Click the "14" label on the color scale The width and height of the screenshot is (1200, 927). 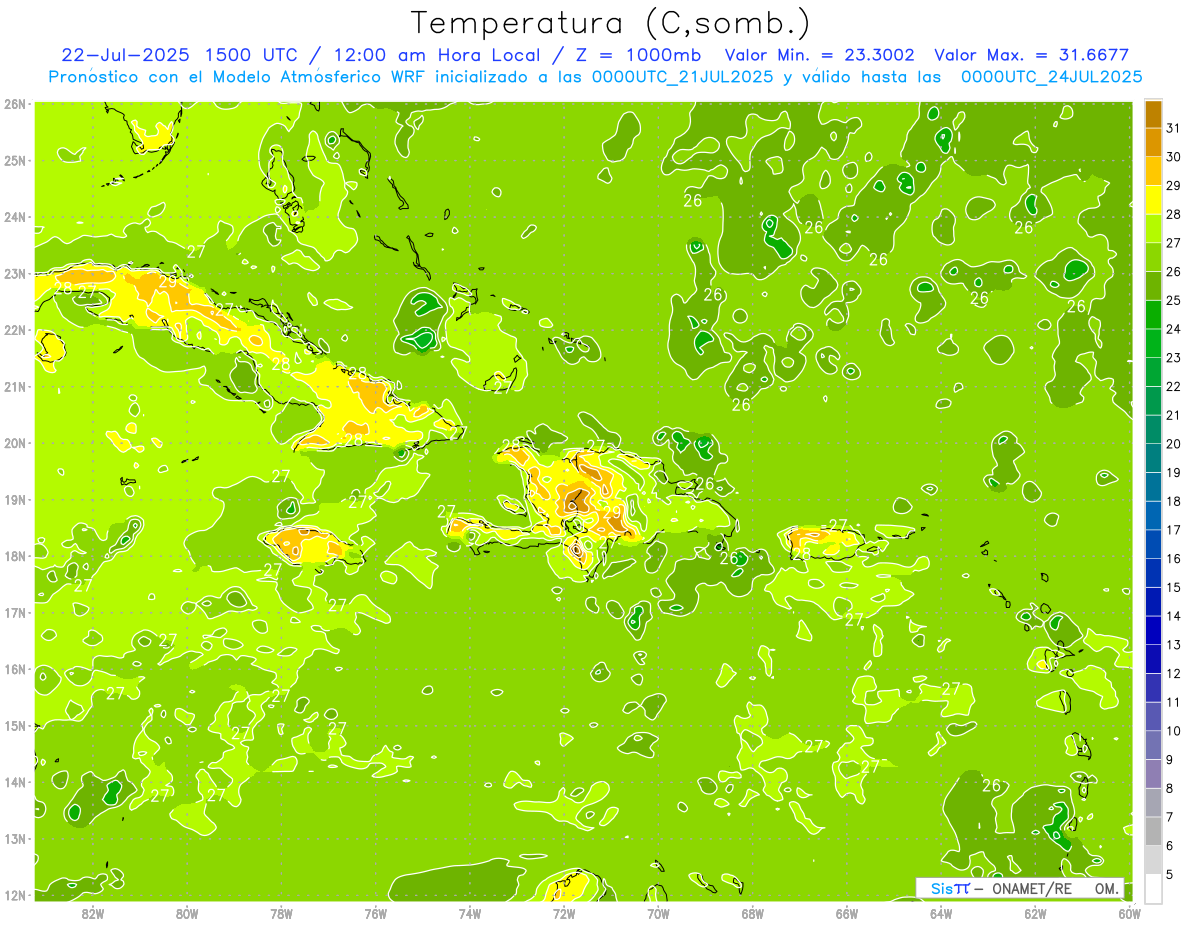click(x=1173, y=616)
